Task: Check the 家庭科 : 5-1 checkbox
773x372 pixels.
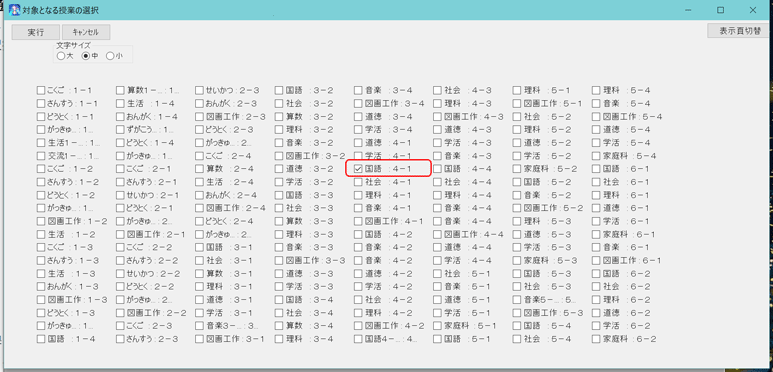Action: pos(437,326)
